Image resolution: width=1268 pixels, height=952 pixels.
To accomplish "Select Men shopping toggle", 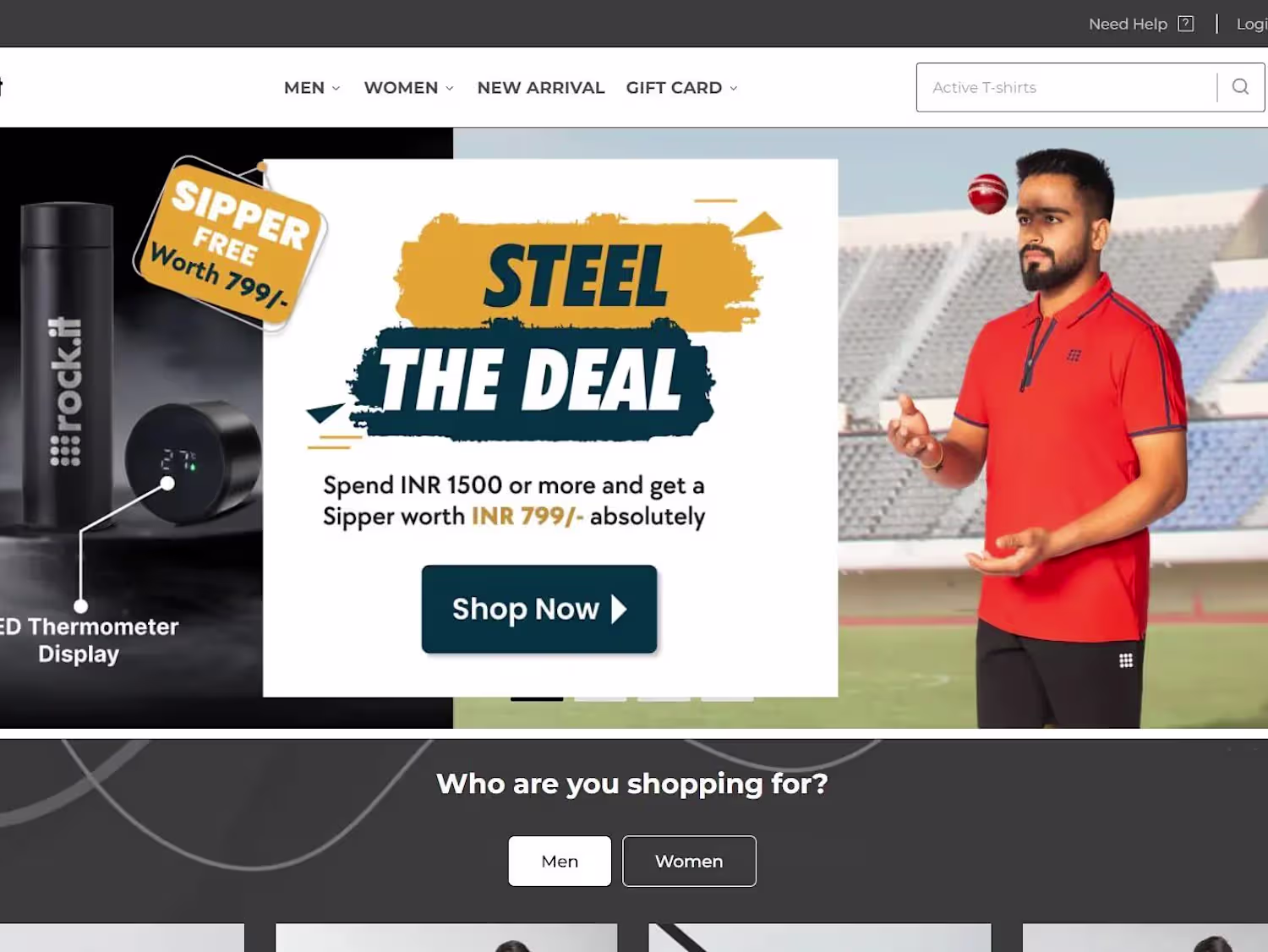I will coord(560,861).
